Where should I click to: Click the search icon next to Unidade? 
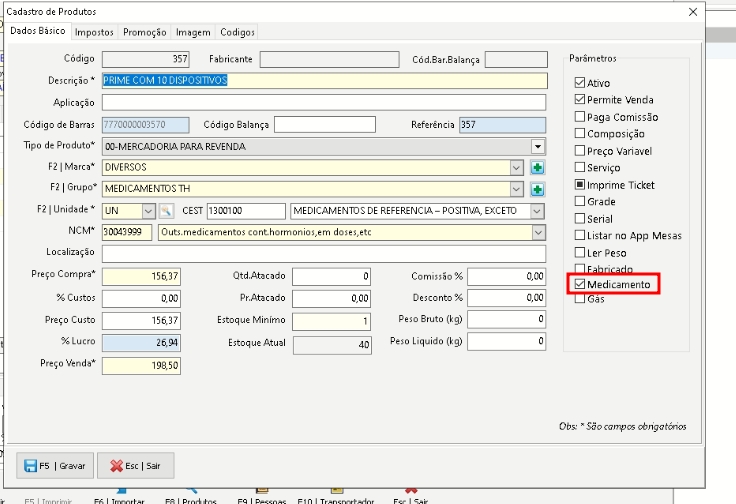166,211
